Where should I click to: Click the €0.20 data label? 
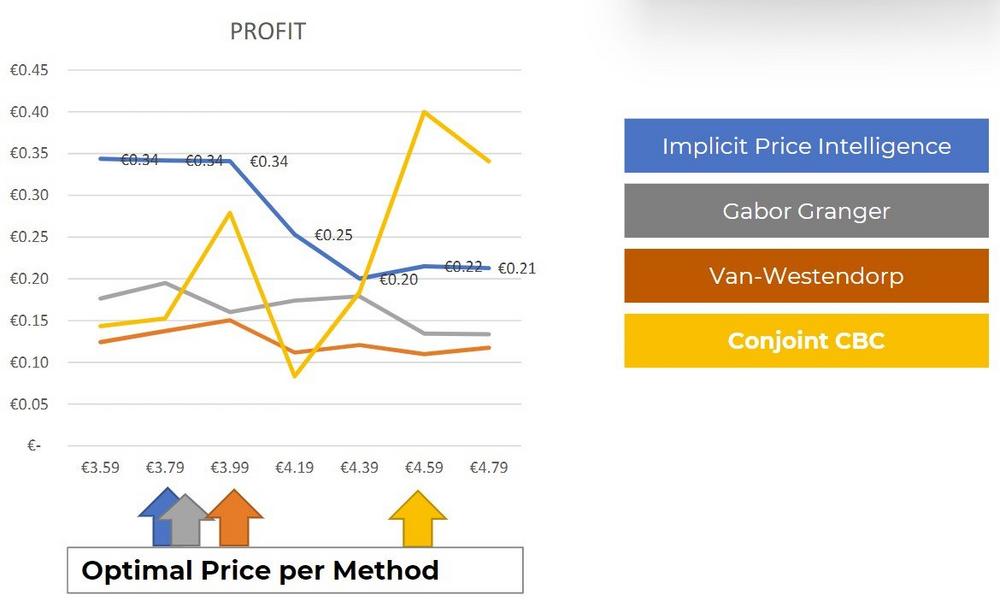pos(397,280)
